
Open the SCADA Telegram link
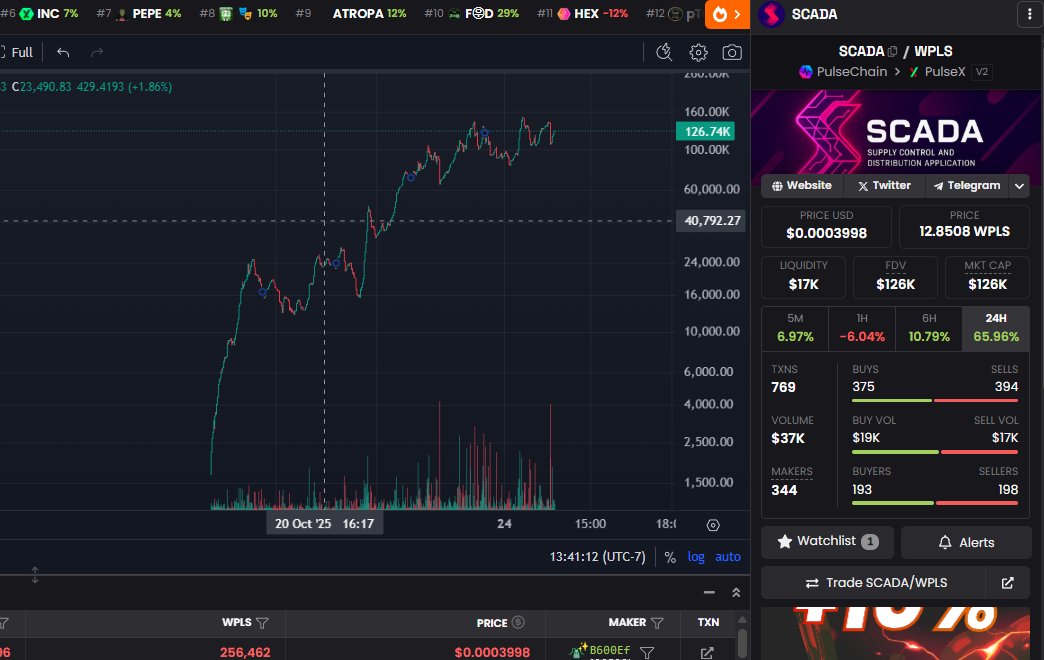point(967,186)
